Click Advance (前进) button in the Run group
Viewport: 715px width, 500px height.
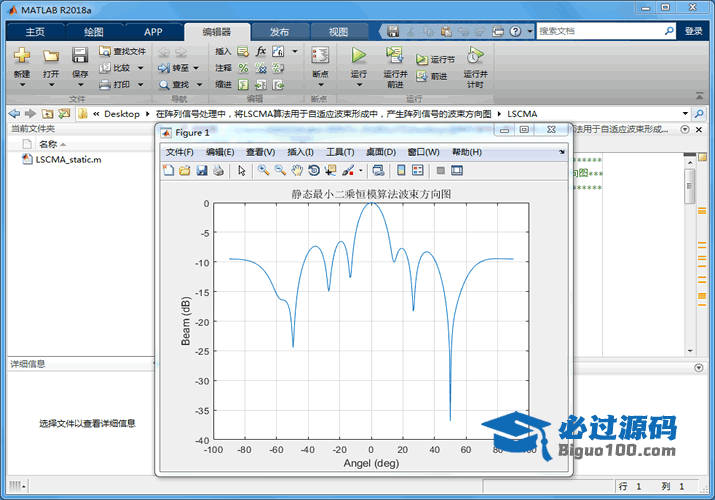click(x=431, y=77)
